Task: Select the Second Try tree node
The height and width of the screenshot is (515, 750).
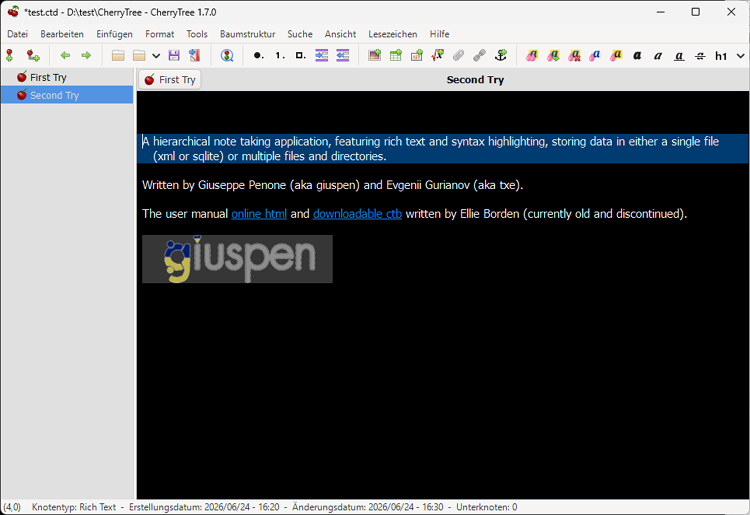Action: (67, 95)
